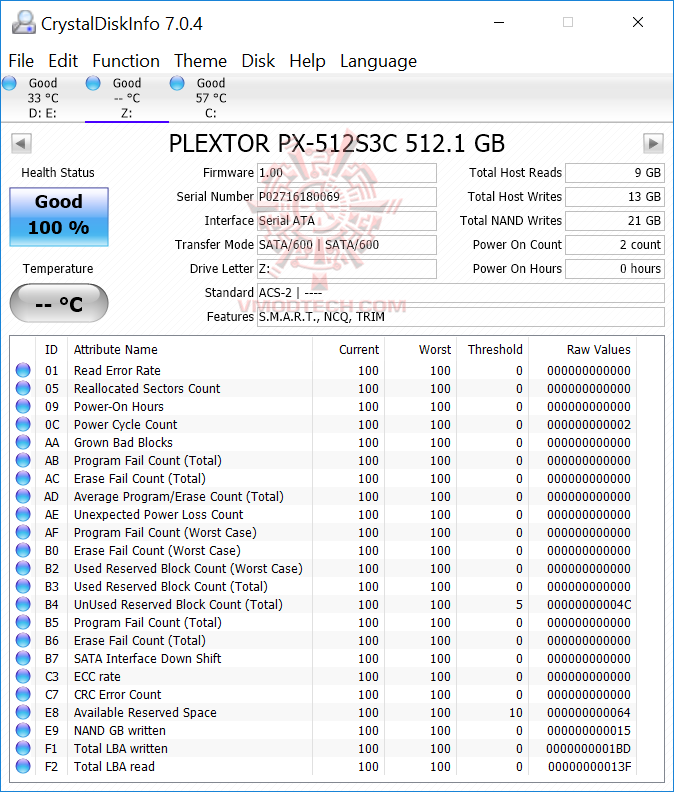This screenshot has width=674, height=792.
Task: Open the Function menu
Action: coord(126,61)
